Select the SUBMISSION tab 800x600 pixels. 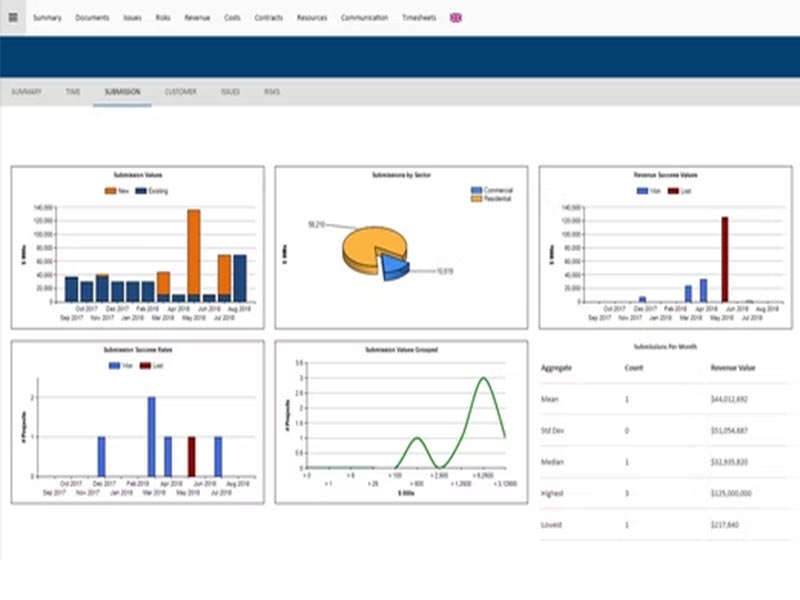coord(122,92)
